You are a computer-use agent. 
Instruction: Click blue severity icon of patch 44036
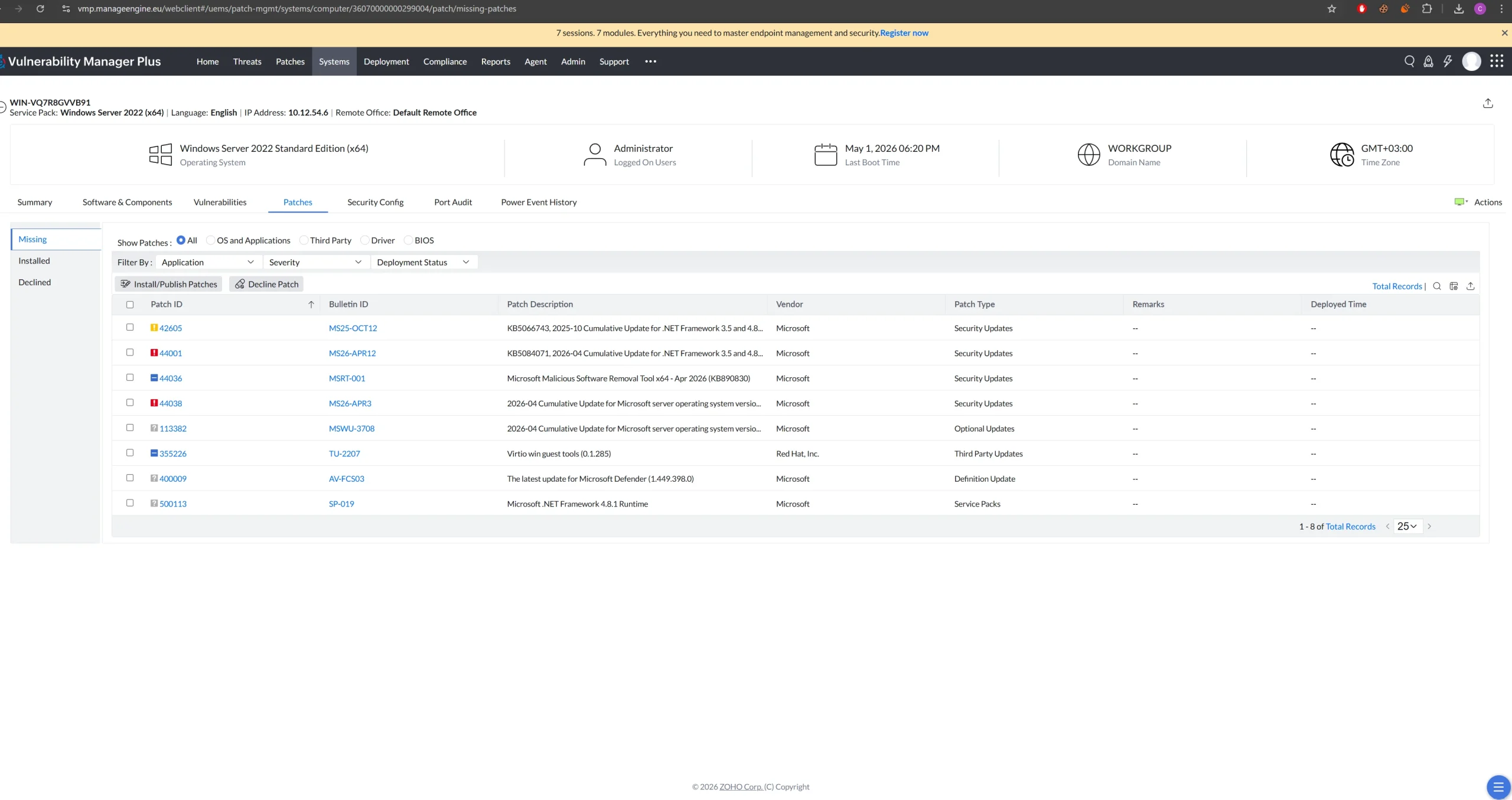click(154, 378)
